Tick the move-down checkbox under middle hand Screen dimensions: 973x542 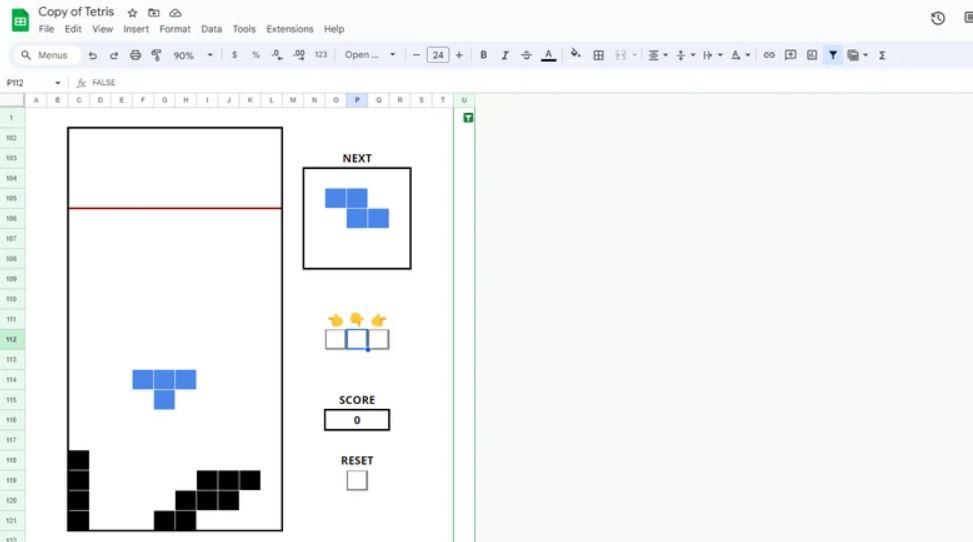[x=357, y=339]
